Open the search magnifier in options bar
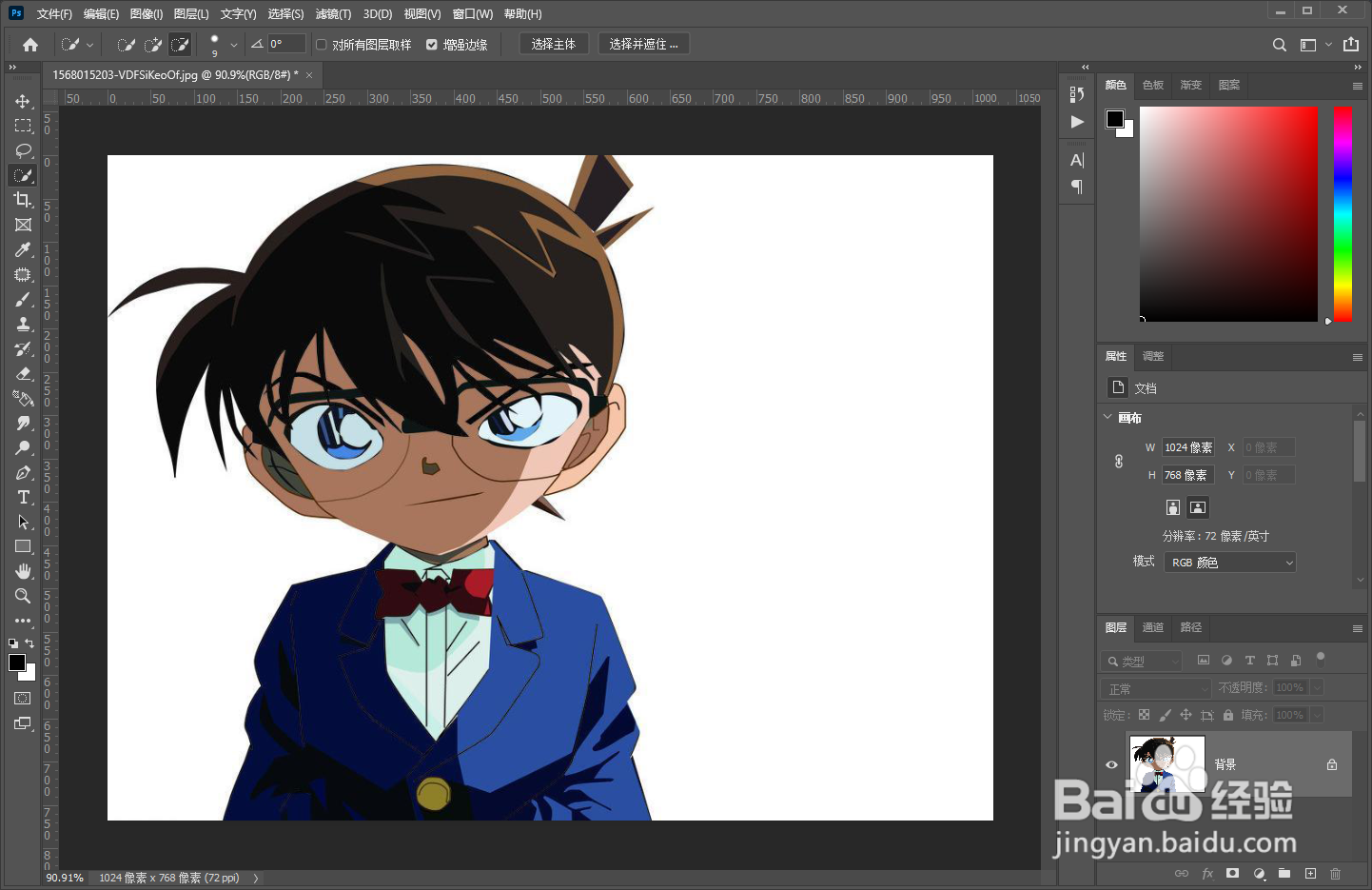Image resolution: width=1372 pixels, height=890 pixels. click(1280, 45)
